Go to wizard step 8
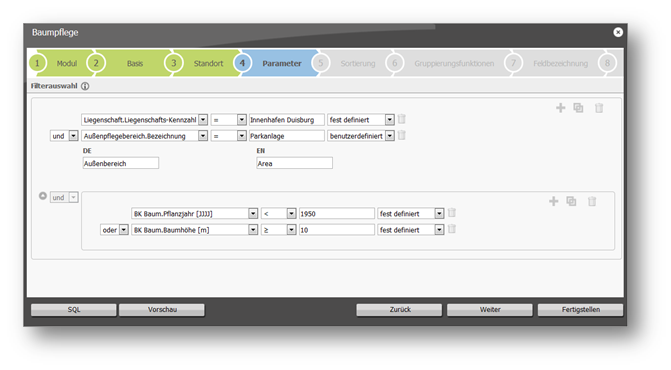Image resolution: width=671 pixels, height=370 pixels. point(608,63)
